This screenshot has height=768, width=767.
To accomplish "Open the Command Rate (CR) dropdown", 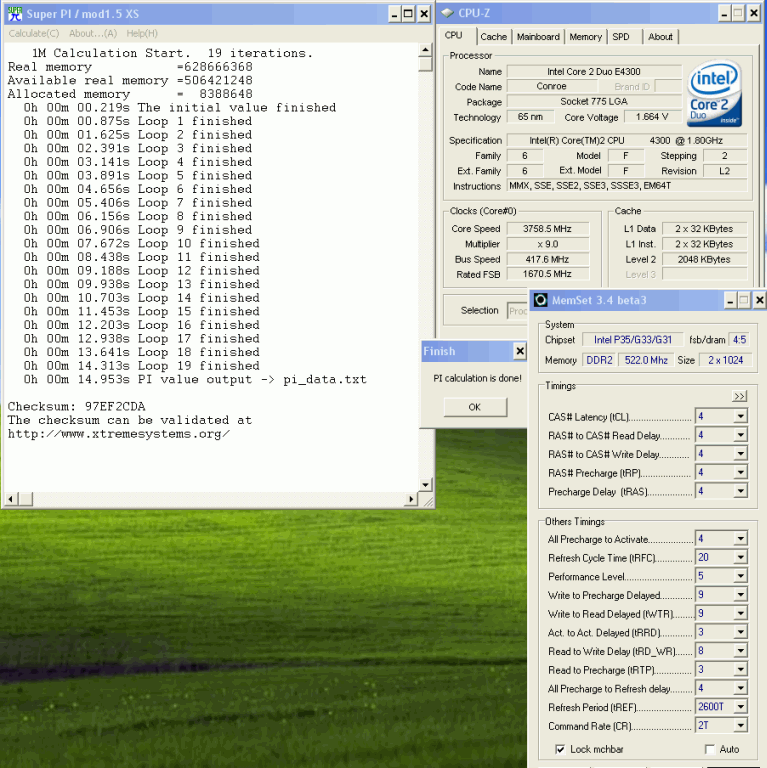I will [x=740, y=725].
